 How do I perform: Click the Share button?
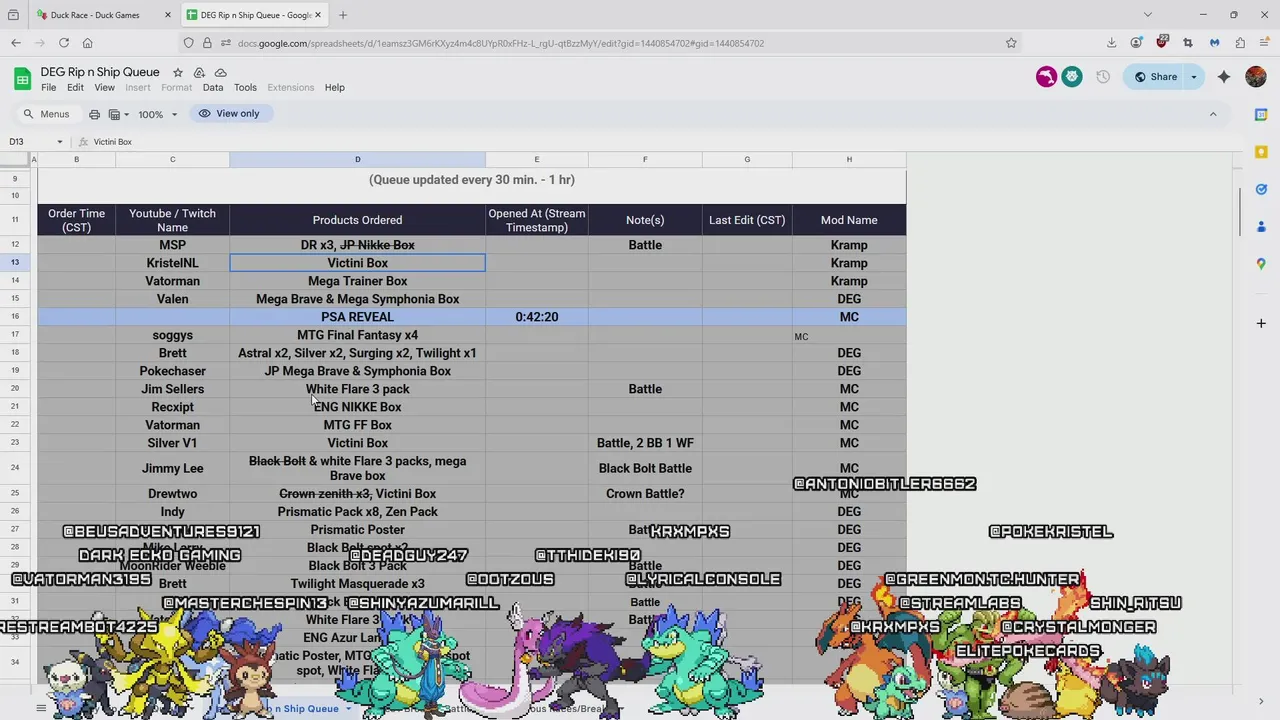pyautogui.click(x=1155, y=77)
